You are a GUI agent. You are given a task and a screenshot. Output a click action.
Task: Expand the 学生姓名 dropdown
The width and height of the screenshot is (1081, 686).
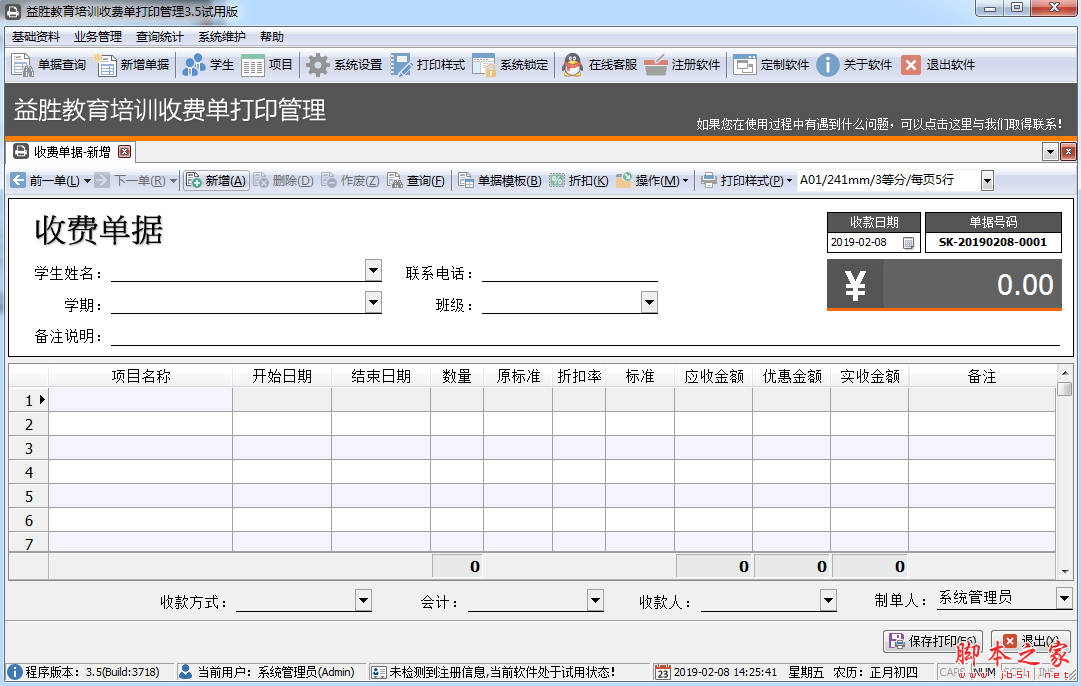(x=373, y=270)
